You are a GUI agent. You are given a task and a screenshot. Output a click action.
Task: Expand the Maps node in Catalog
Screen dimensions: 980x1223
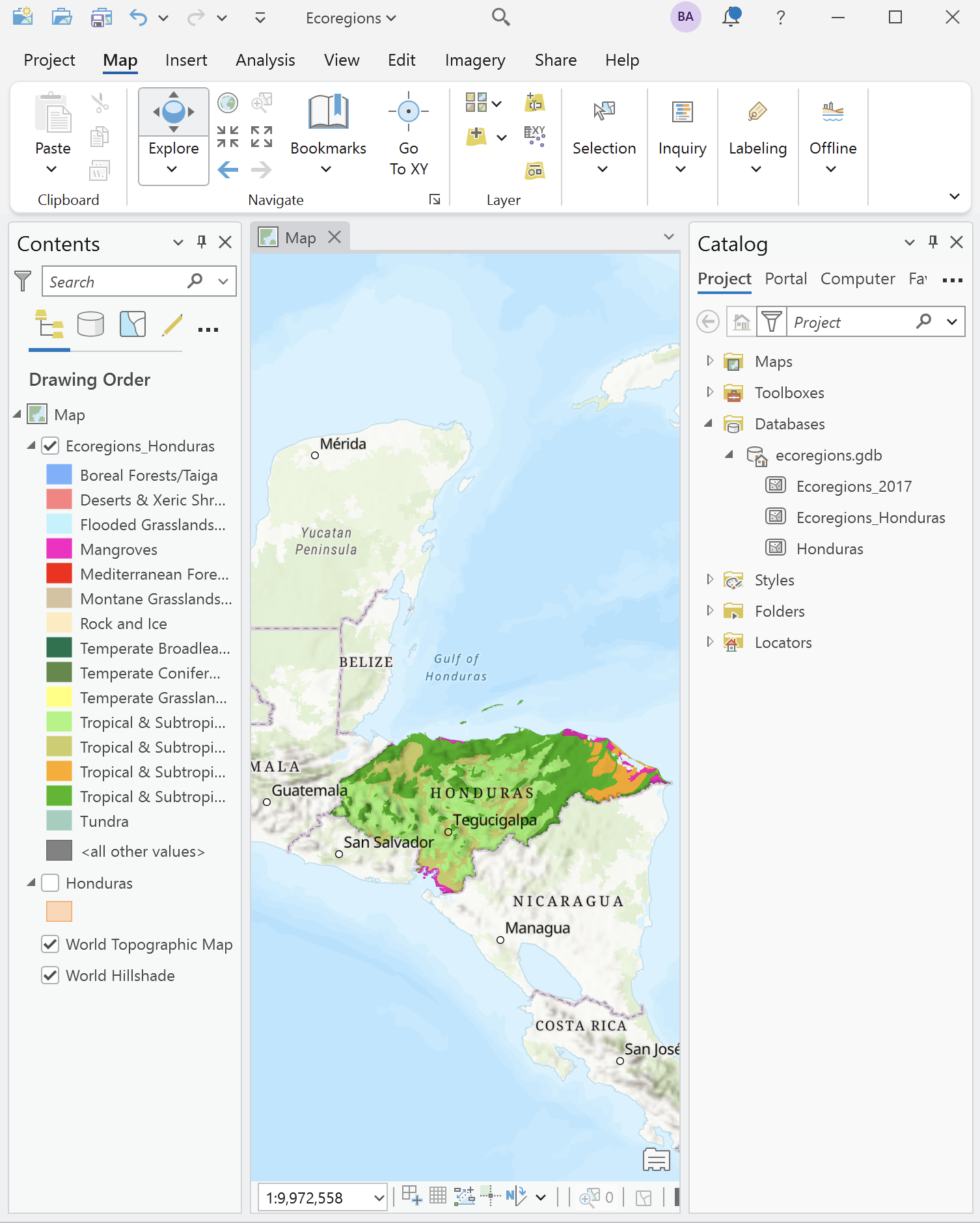point(710,361)
